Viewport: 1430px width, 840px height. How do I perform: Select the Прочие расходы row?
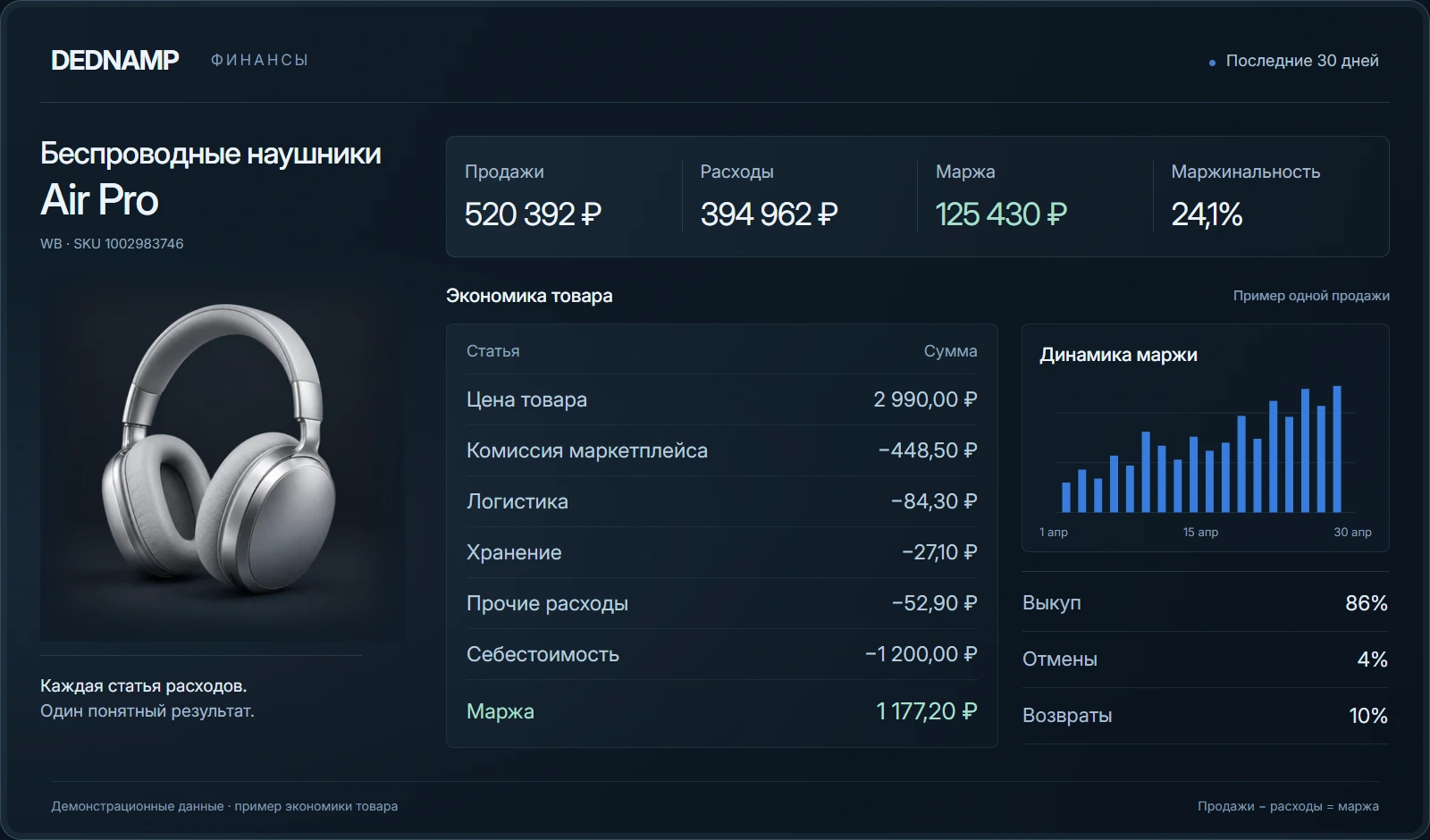(x=721, y=603)
